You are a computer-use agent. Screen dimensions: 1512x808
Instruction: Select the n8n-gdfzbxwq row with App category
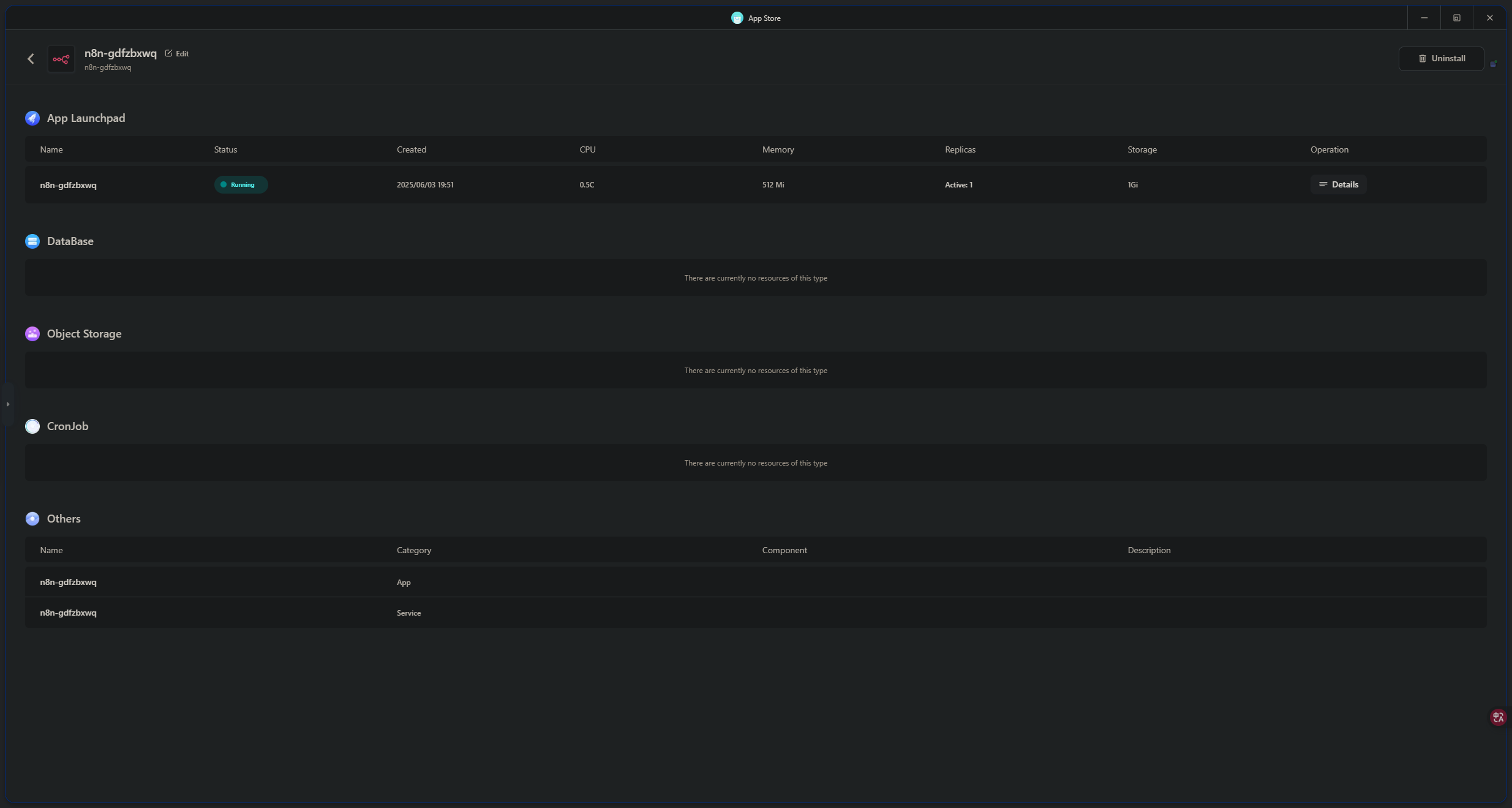(756, 582)
